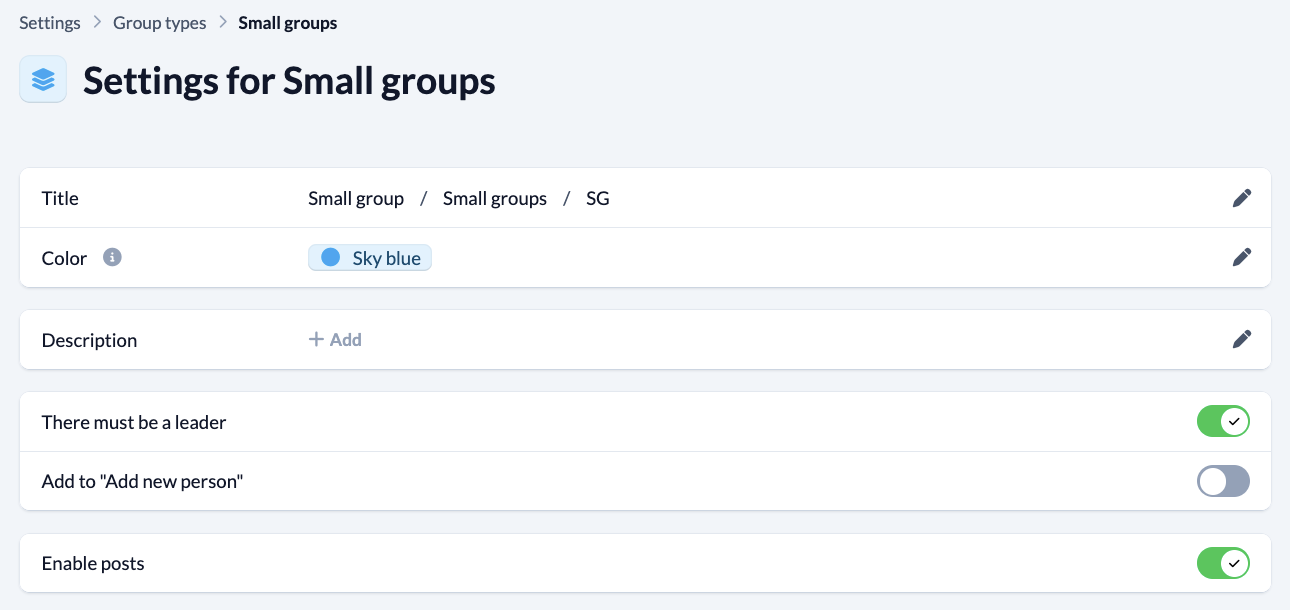Turn off the Enable posts switch
Screen dimensions: 1290x610
coord(1223,564)
